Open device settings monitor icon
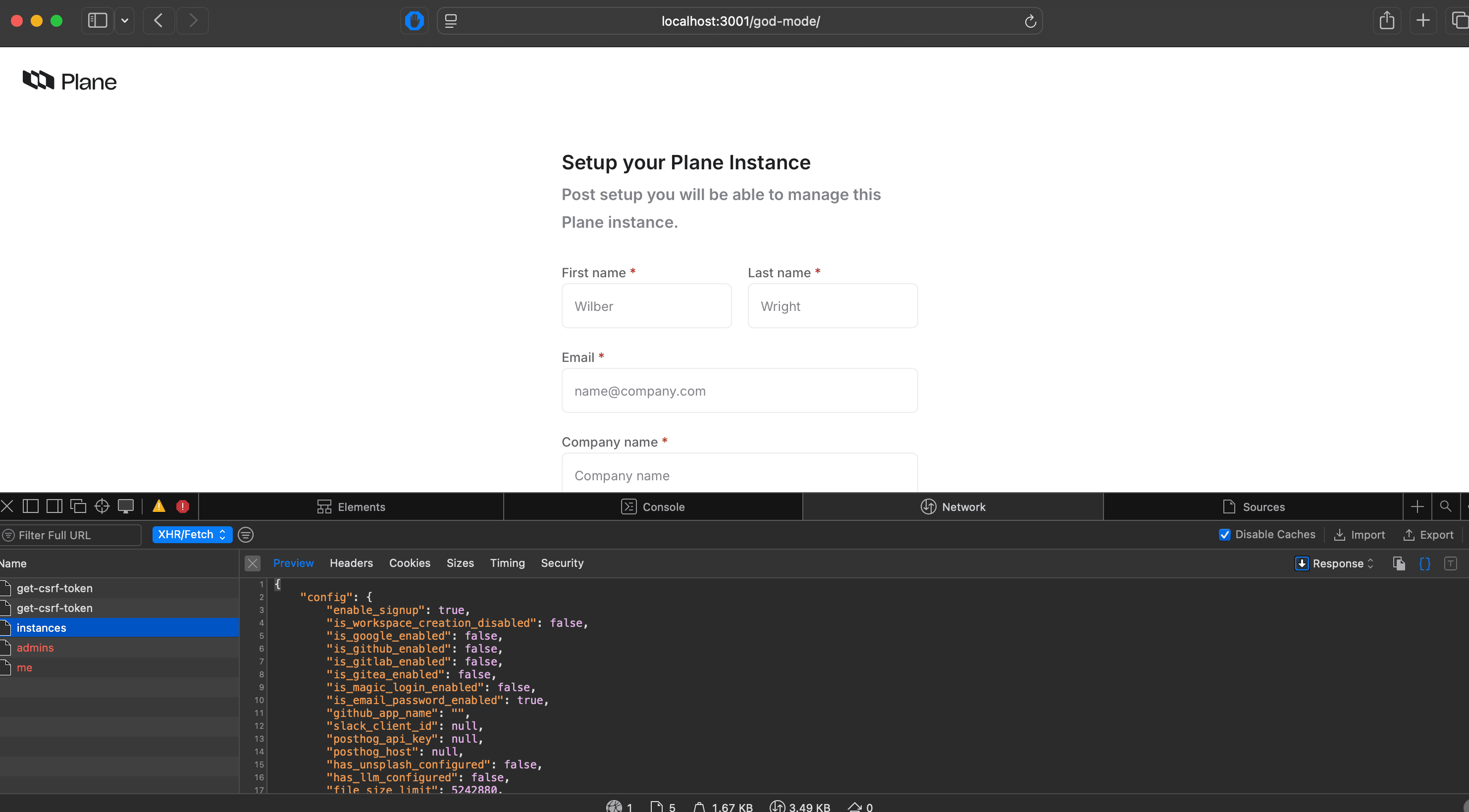Viewport: 1469px width, 812px height. [x=125, y=507]
